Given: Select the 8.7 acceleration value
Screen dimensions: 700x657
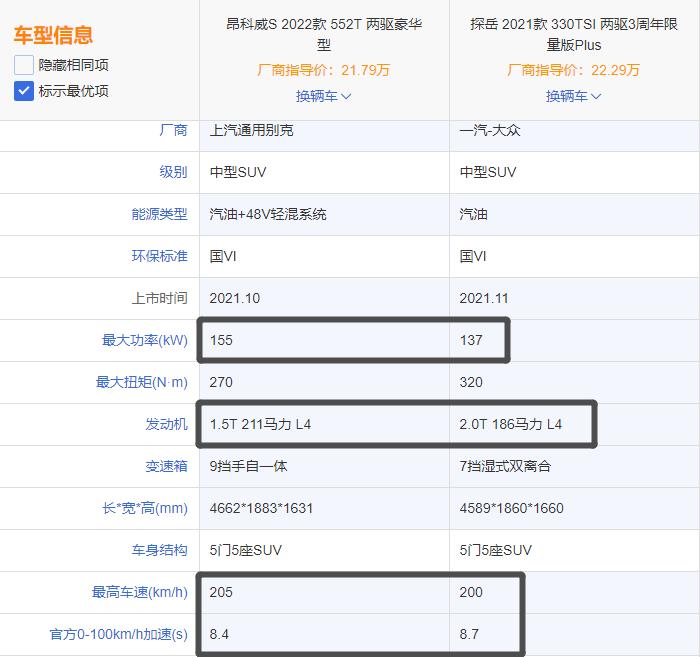Looking at the screenshot, I should point(469,634).
